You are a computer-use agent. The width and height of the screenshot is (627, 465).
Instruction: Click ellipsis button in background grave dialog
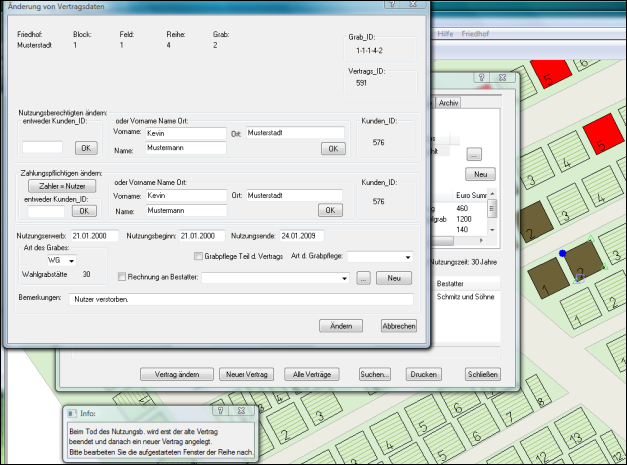(x=474, y=154)
